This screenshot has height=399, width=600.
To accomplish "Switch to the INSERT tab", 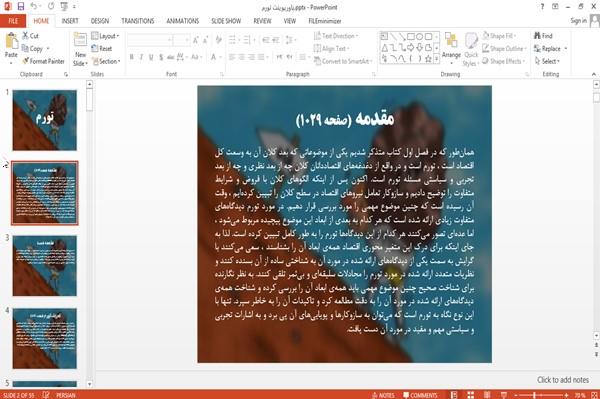I will tap(70, 21).
